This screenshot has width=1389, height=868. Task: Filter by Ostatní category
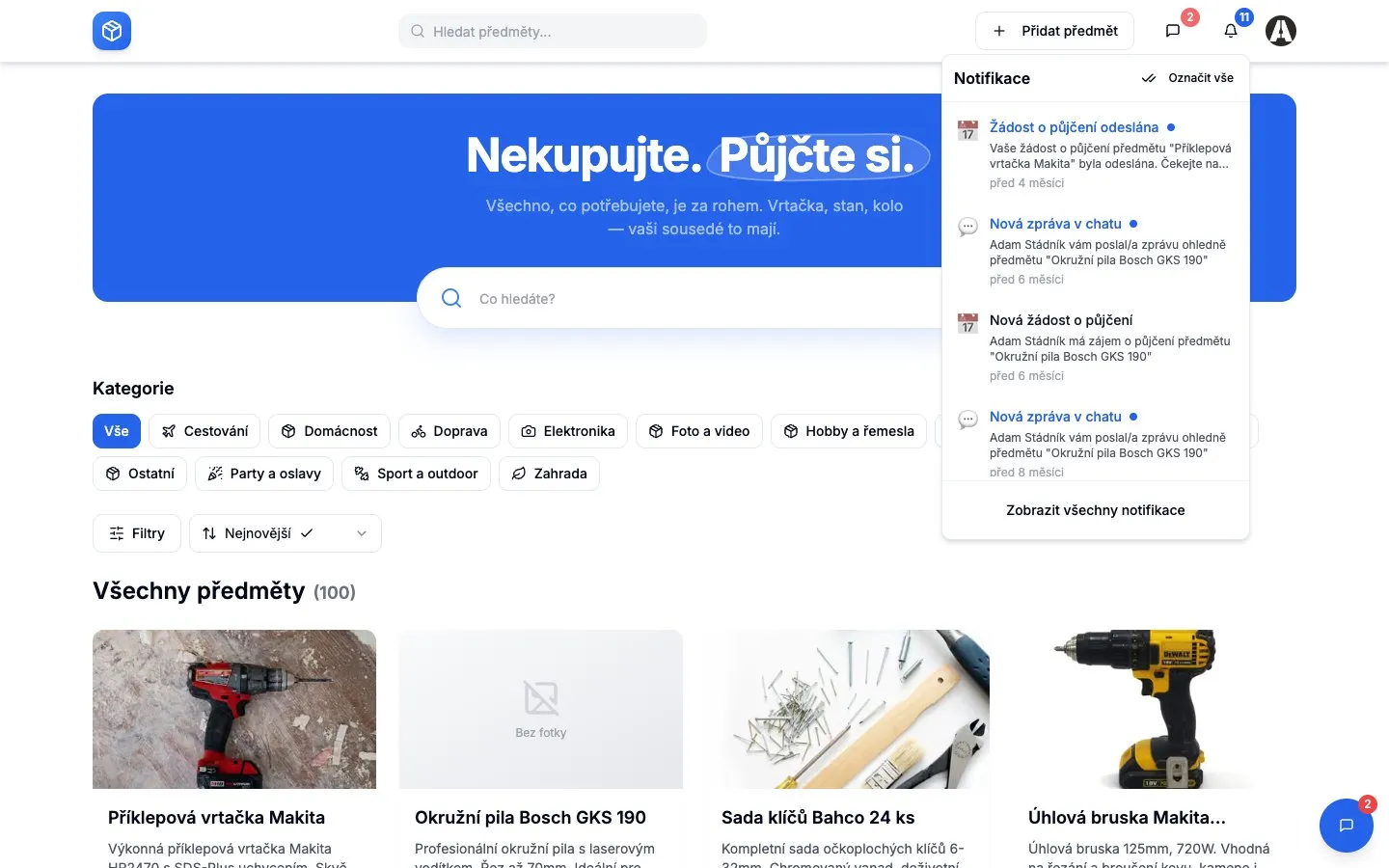click(140, 474)
